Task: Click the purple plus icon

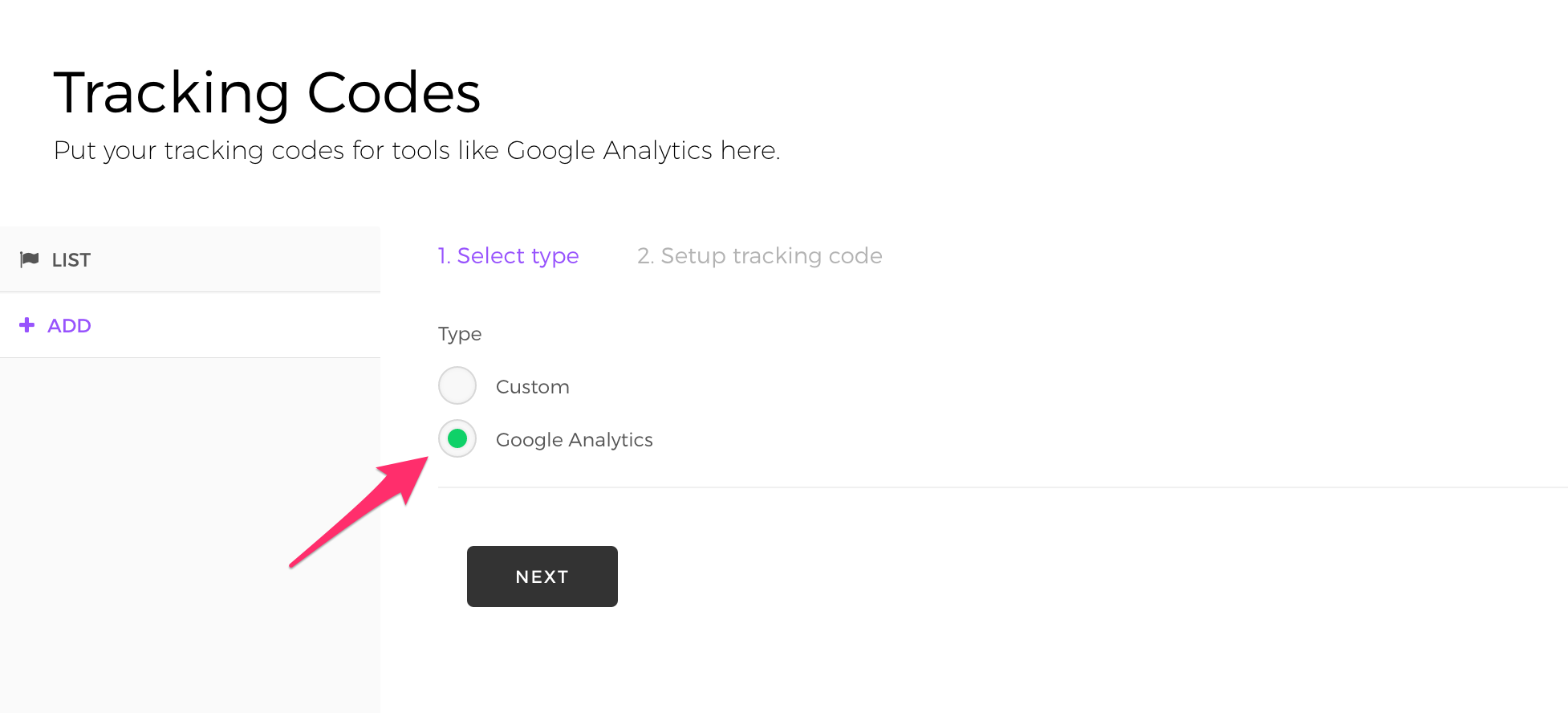Action: pyautogui.click(x=27, y=325)
